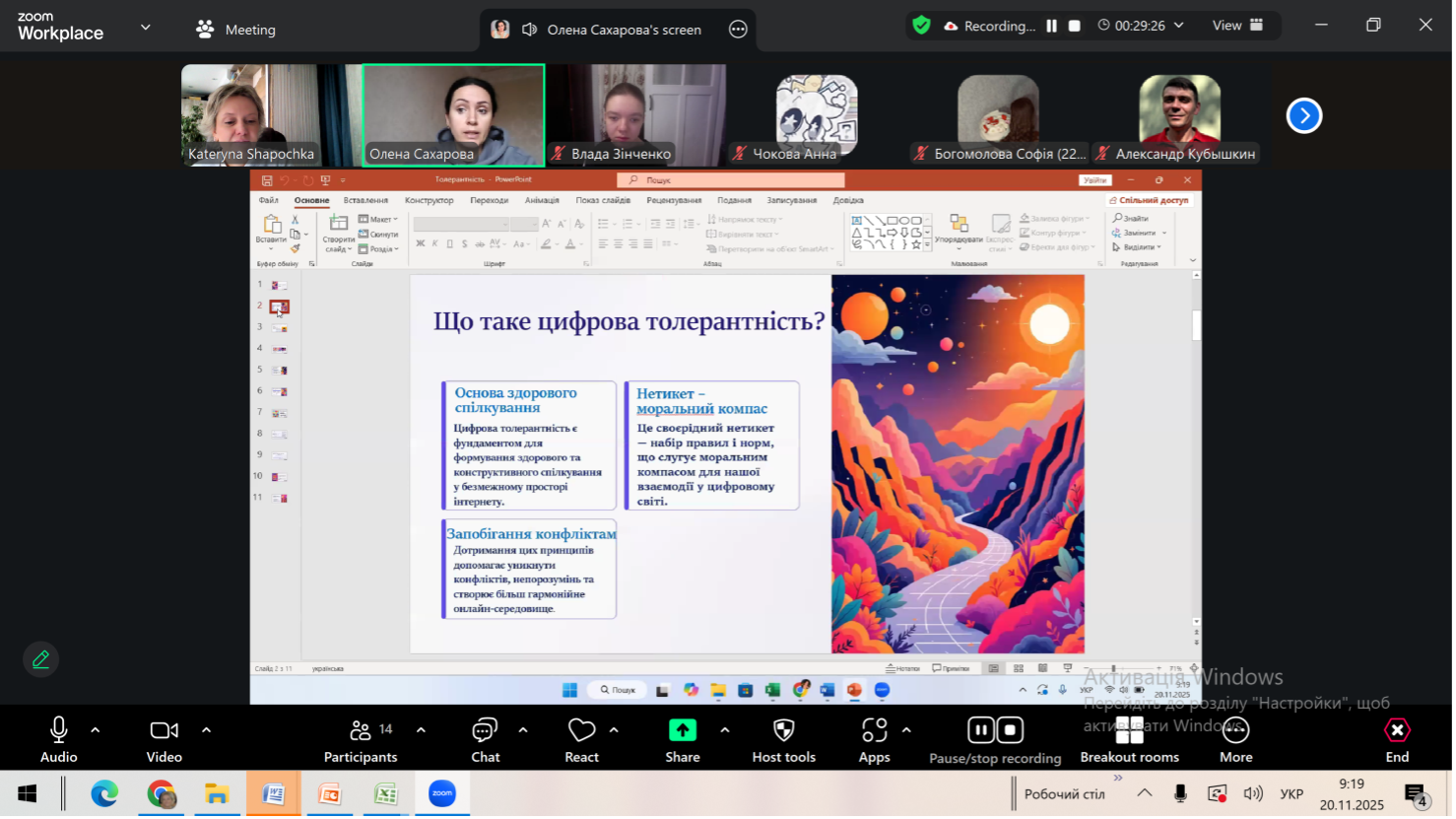Click the green Share screen icon
1456x819 pixels.
point(682,730)
